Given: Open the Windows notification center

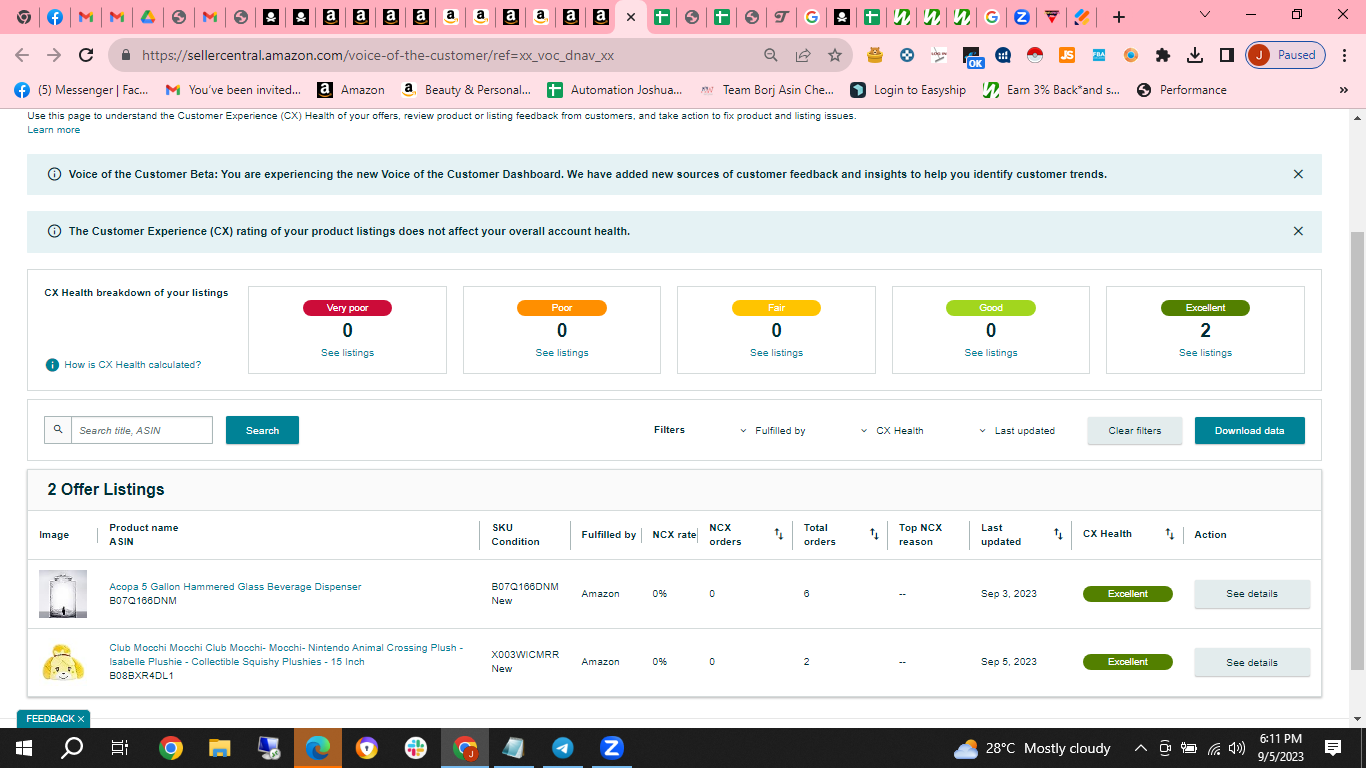Looking at the screenshot, I should click(1333, 748).
